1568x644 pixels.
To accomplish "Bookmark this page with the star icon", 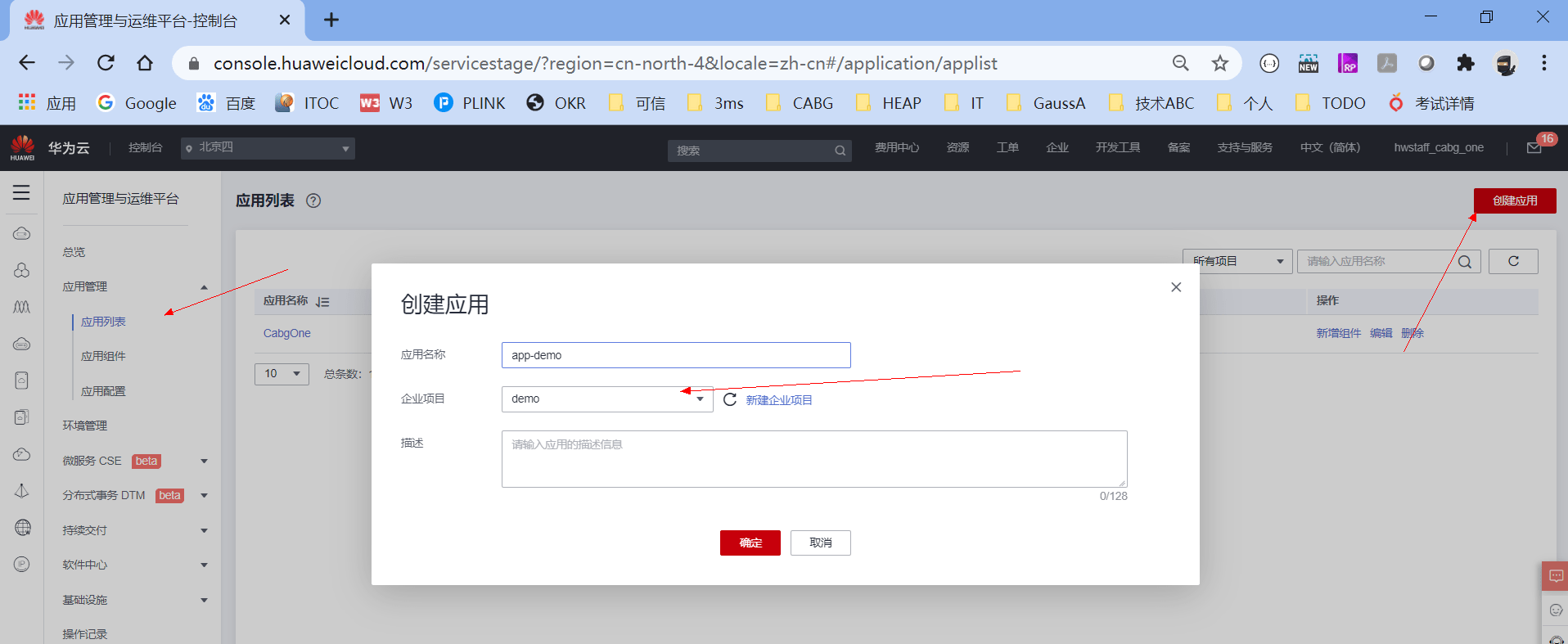I will 1220,63.
